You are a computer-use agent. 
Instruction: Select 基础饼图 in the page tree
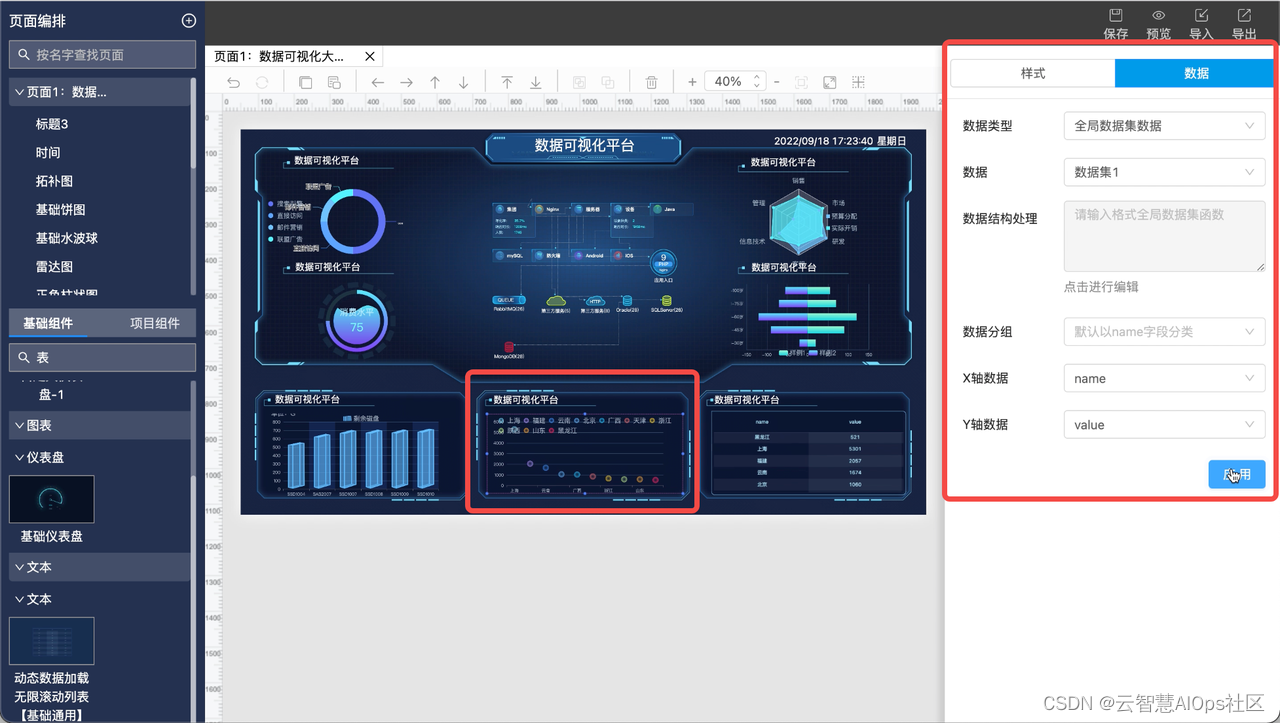[x=60, y=209]
